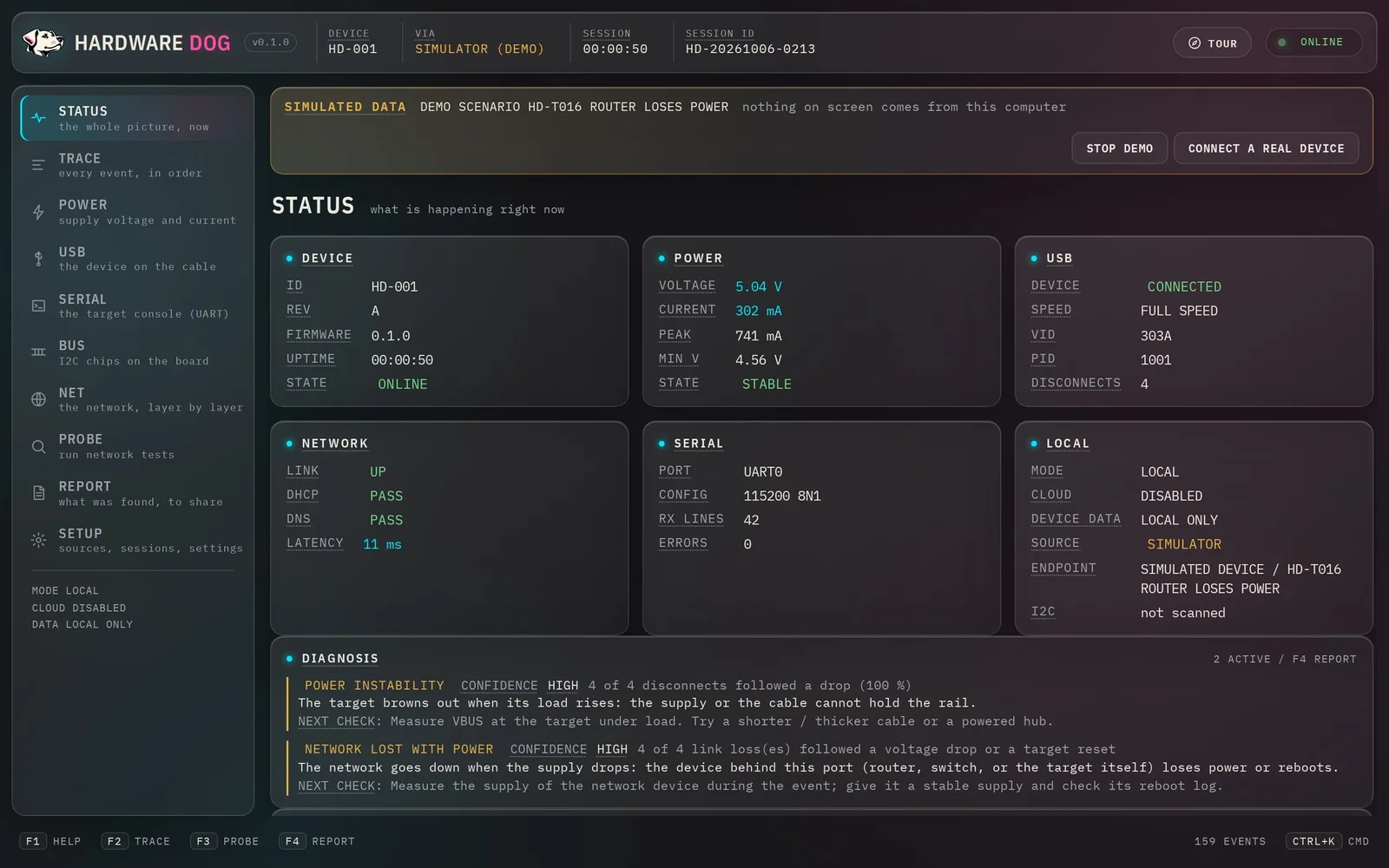Click the v0.1.0 version badge
This screenshot has width=1389, height=868.
click(x=271, y=43)
